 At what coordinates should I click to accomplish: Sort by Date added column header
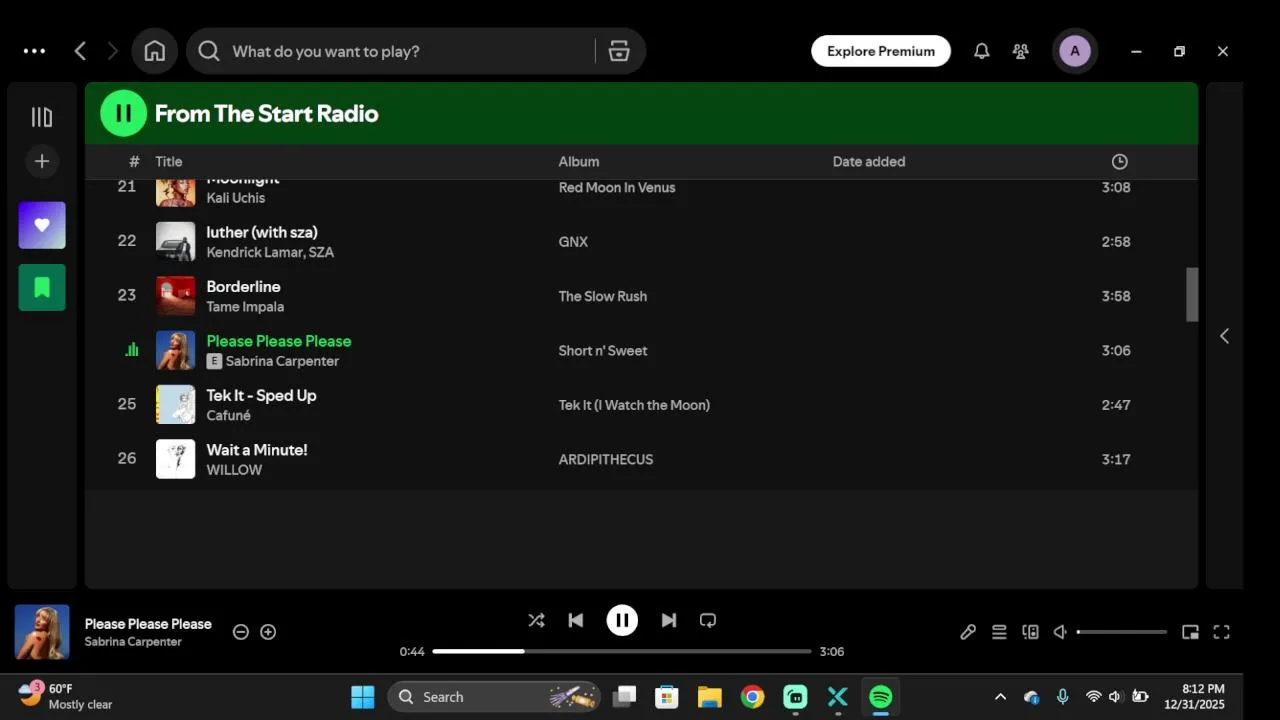coord(869,161)
